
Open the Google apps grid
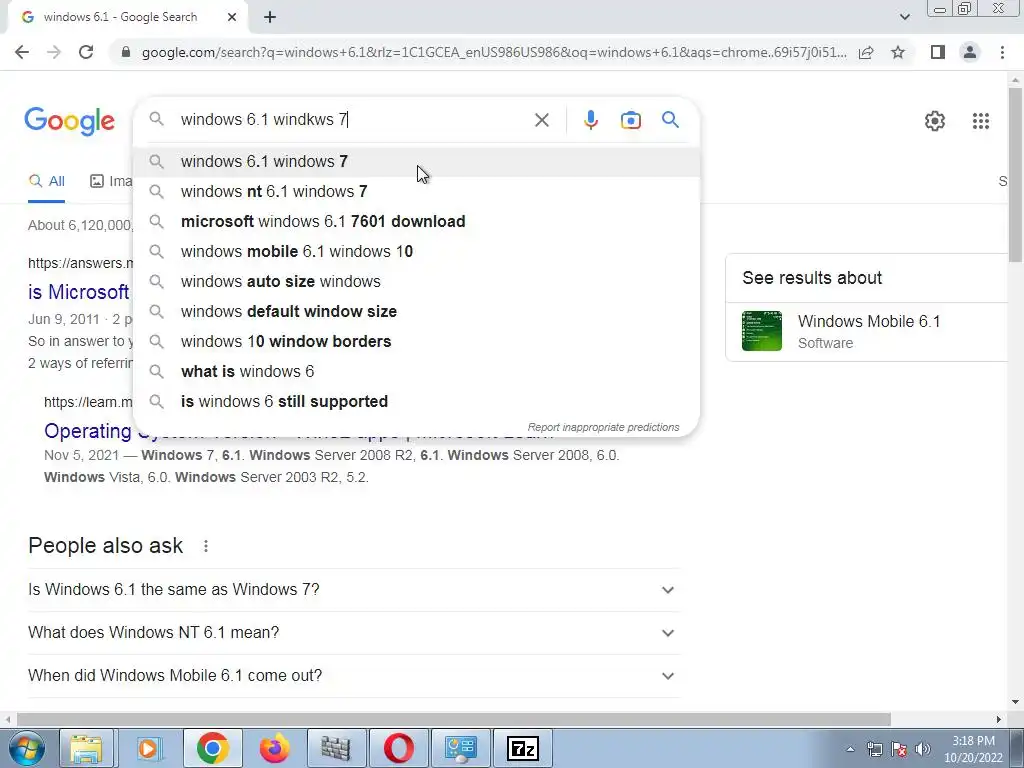[980, 121]
